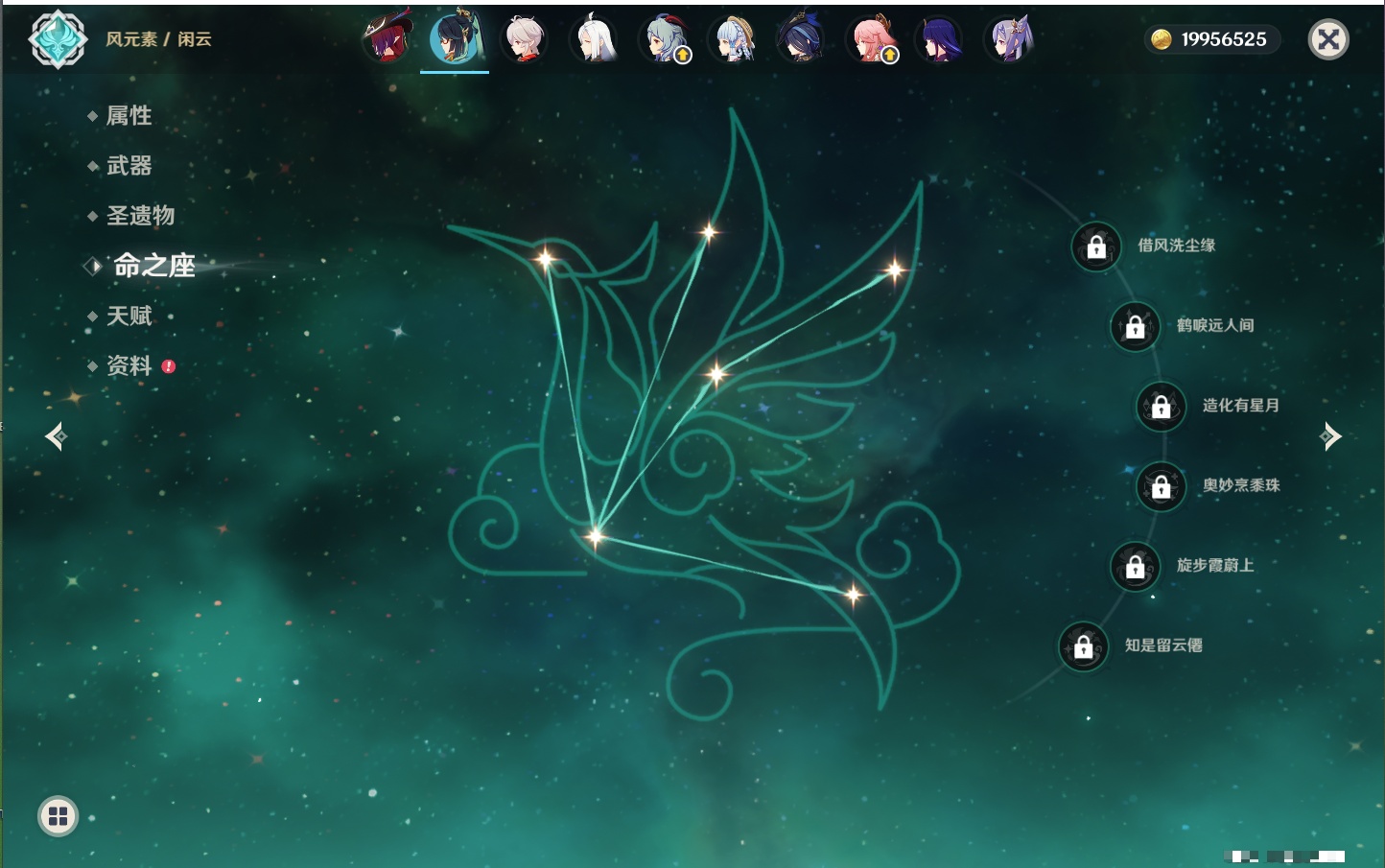The image size is (1385, 868).
Task: Click the lock icon for 造化有星月
Action: [x=1162, y=406]
